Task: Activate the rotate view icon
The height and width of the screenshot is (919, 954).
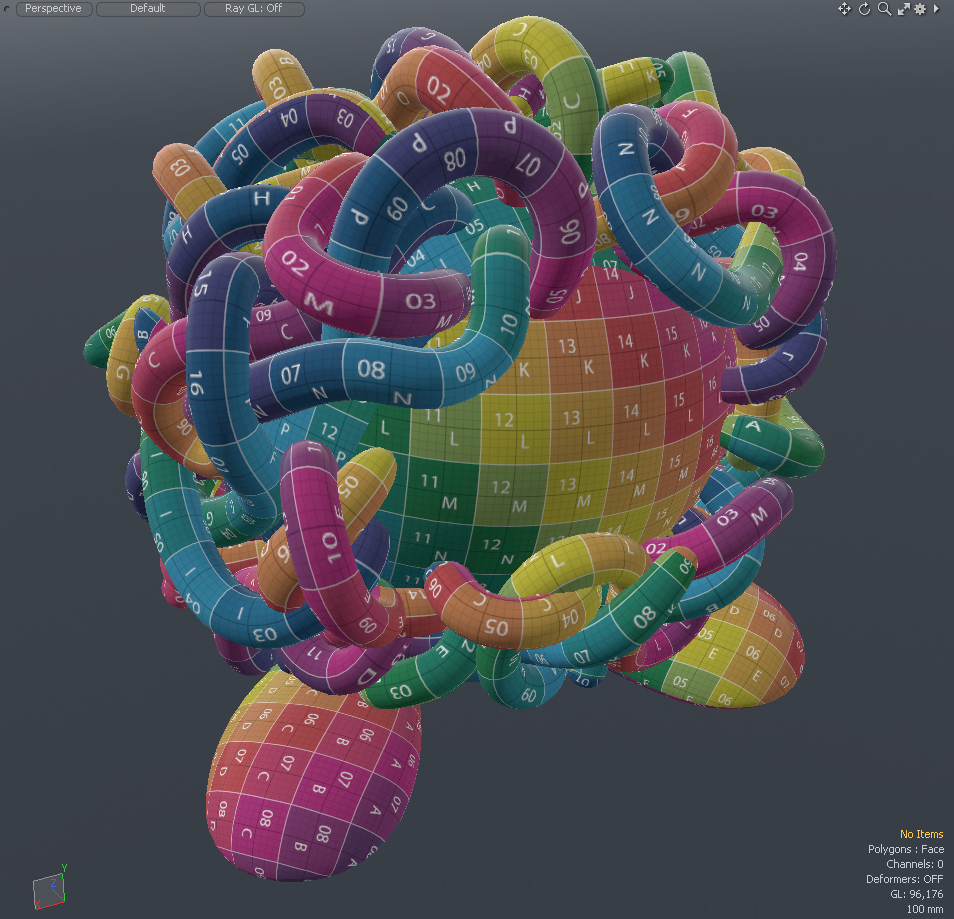Action: click(864, 9)
